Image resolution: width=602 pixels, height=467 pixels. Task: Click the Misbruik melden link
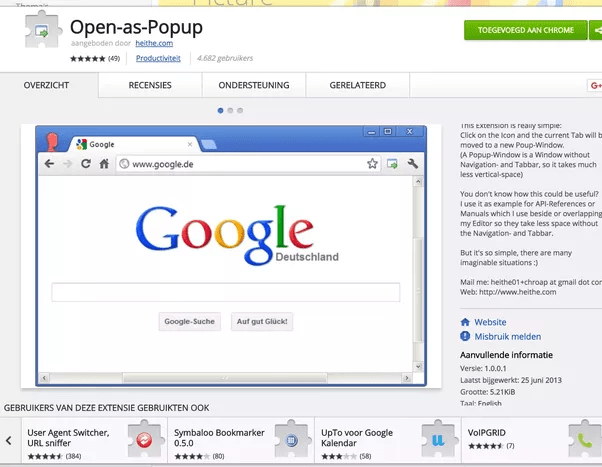508,336
